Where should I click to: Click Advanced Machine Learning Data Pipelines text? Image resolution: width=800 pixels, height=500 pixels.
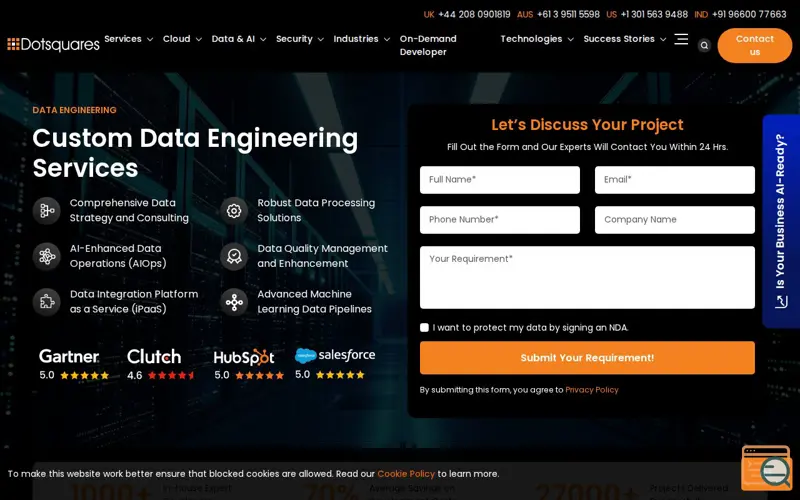coord(314,302)
